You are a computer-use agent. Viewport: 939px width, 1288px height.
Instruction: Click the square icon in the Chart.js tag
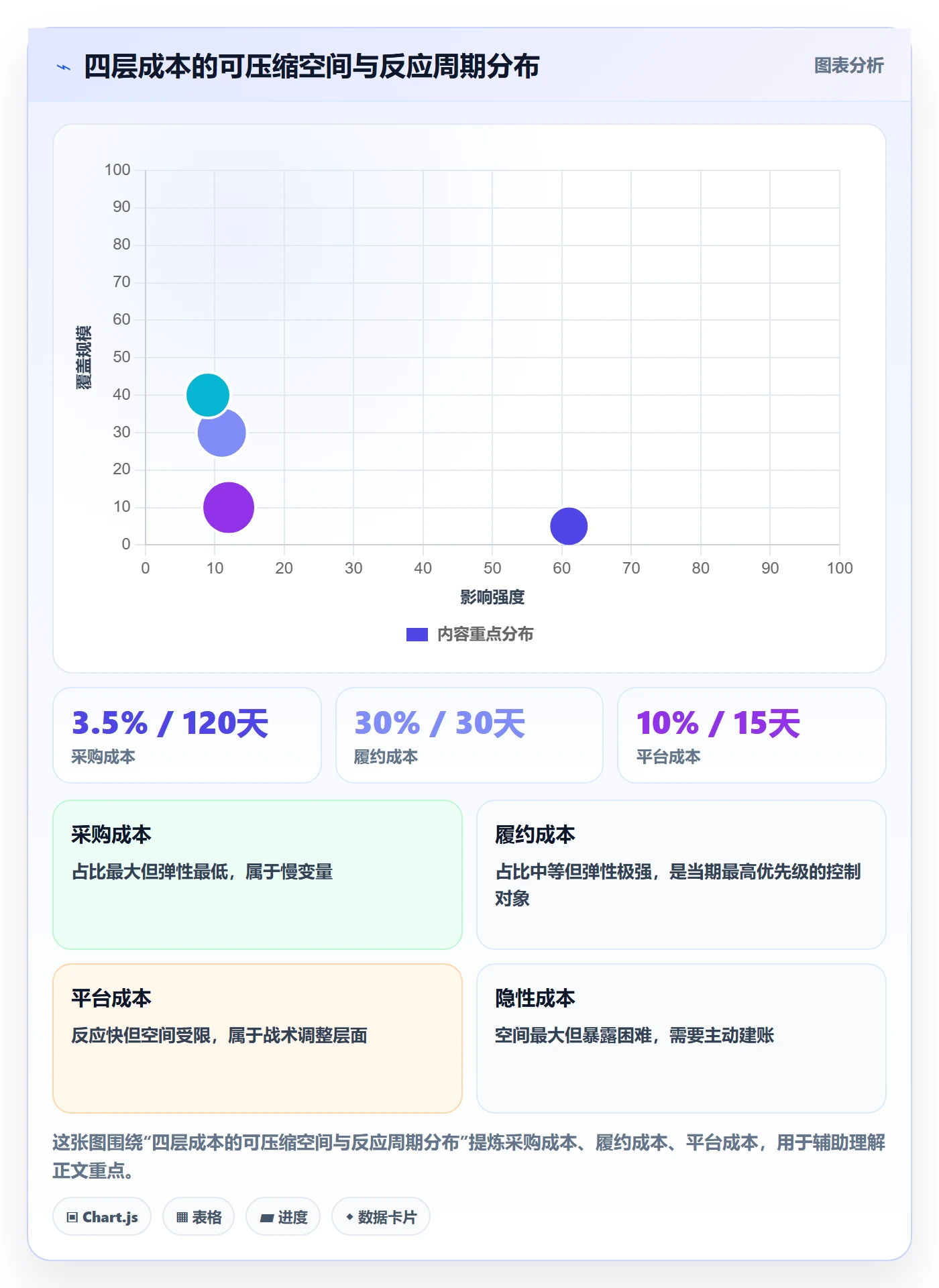72,1218
